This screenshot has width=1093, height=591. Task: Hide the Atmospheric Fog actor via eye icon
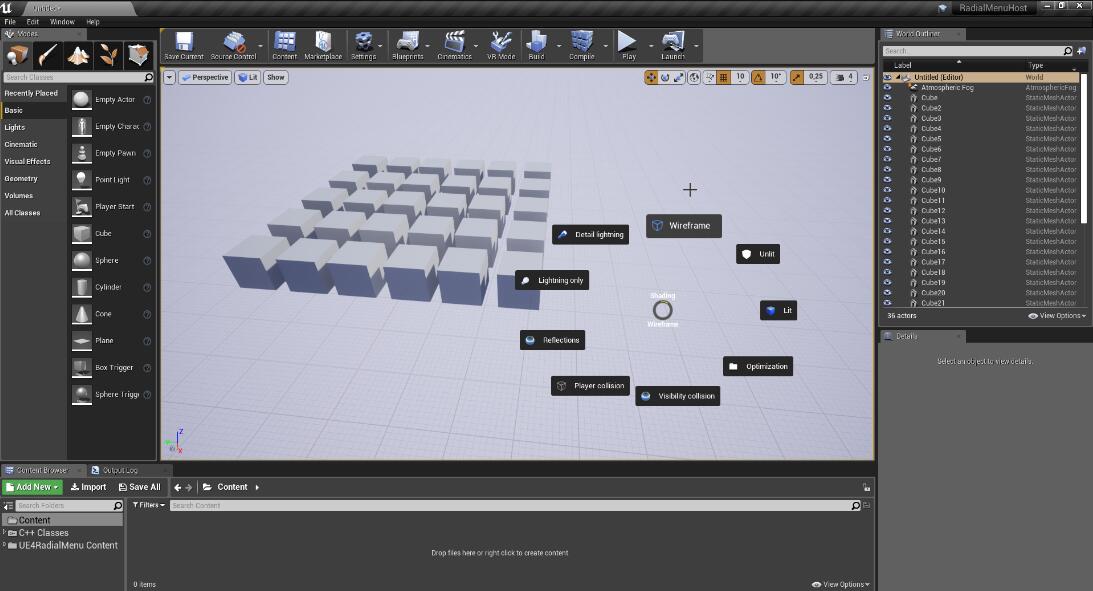click(887, 88)
